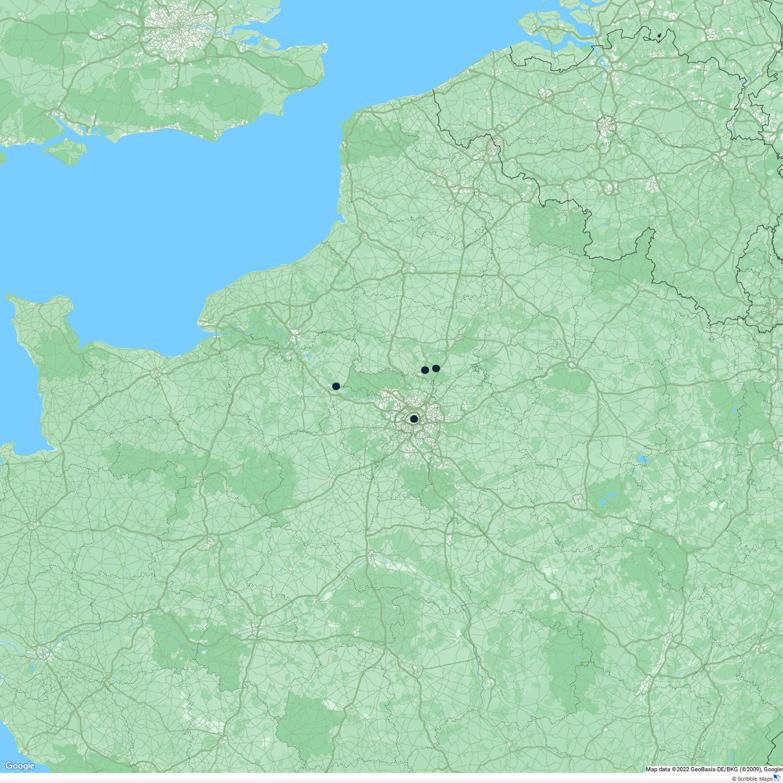Click the Rennes radial road hub
The height and width of the screenshot is (783, 783).
point(32,525)
